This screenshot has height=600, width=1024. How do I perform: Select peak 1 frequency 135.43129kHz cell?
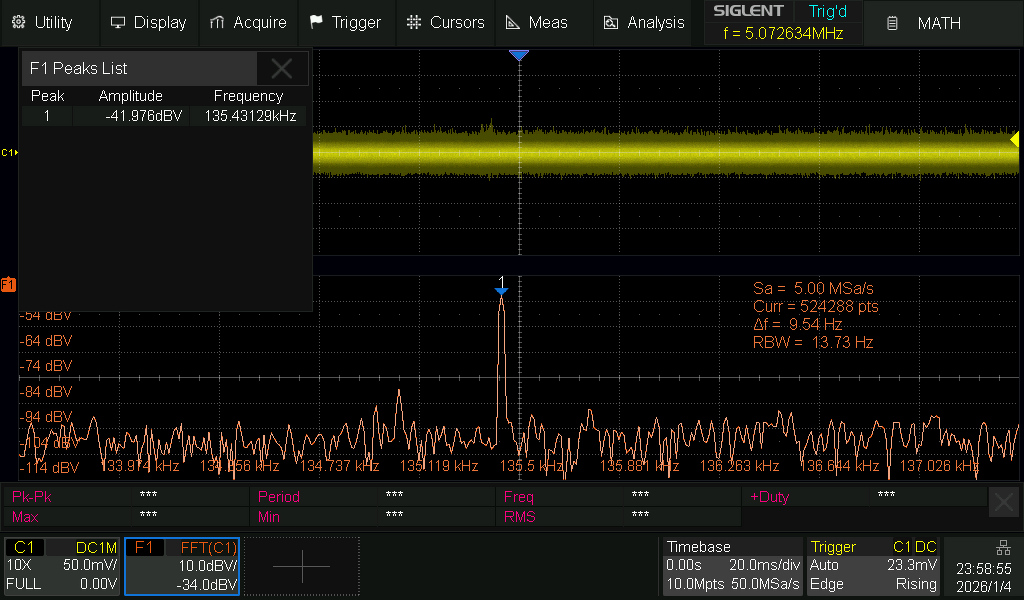coord(249,116)
